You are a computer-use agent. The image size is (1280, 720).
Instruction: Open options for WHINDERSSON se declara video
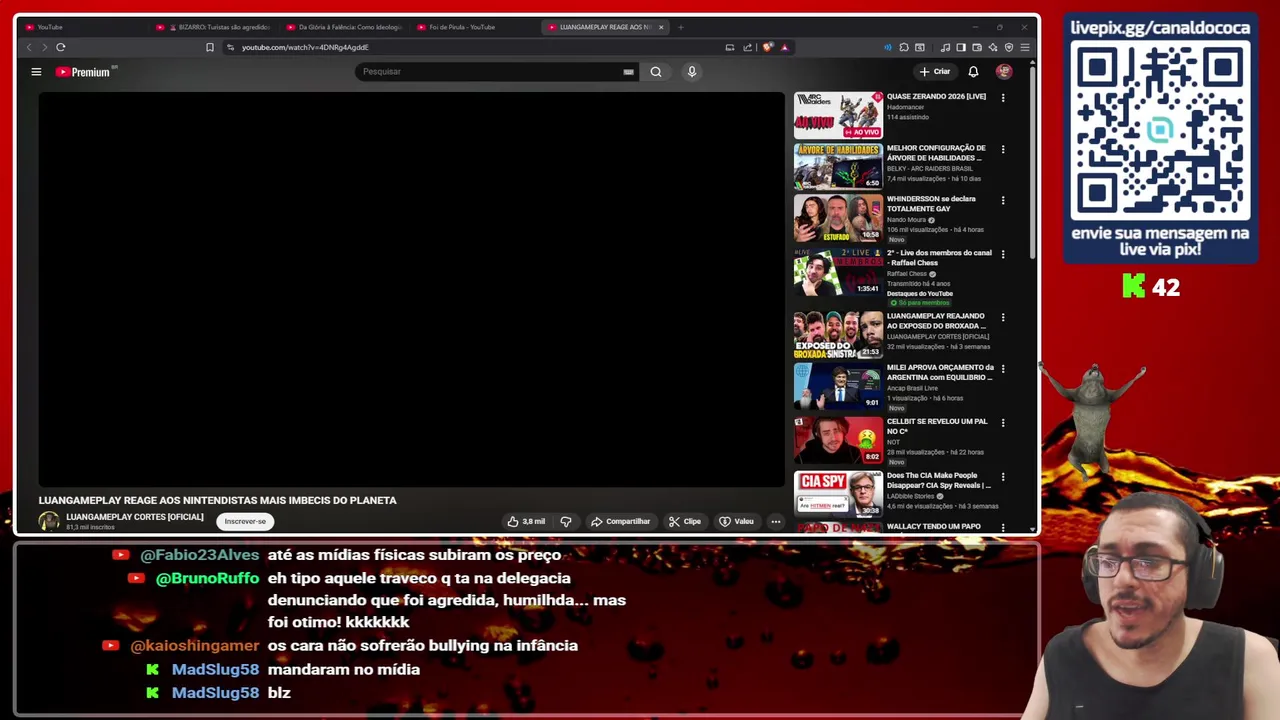click(x=1003, y=201)
